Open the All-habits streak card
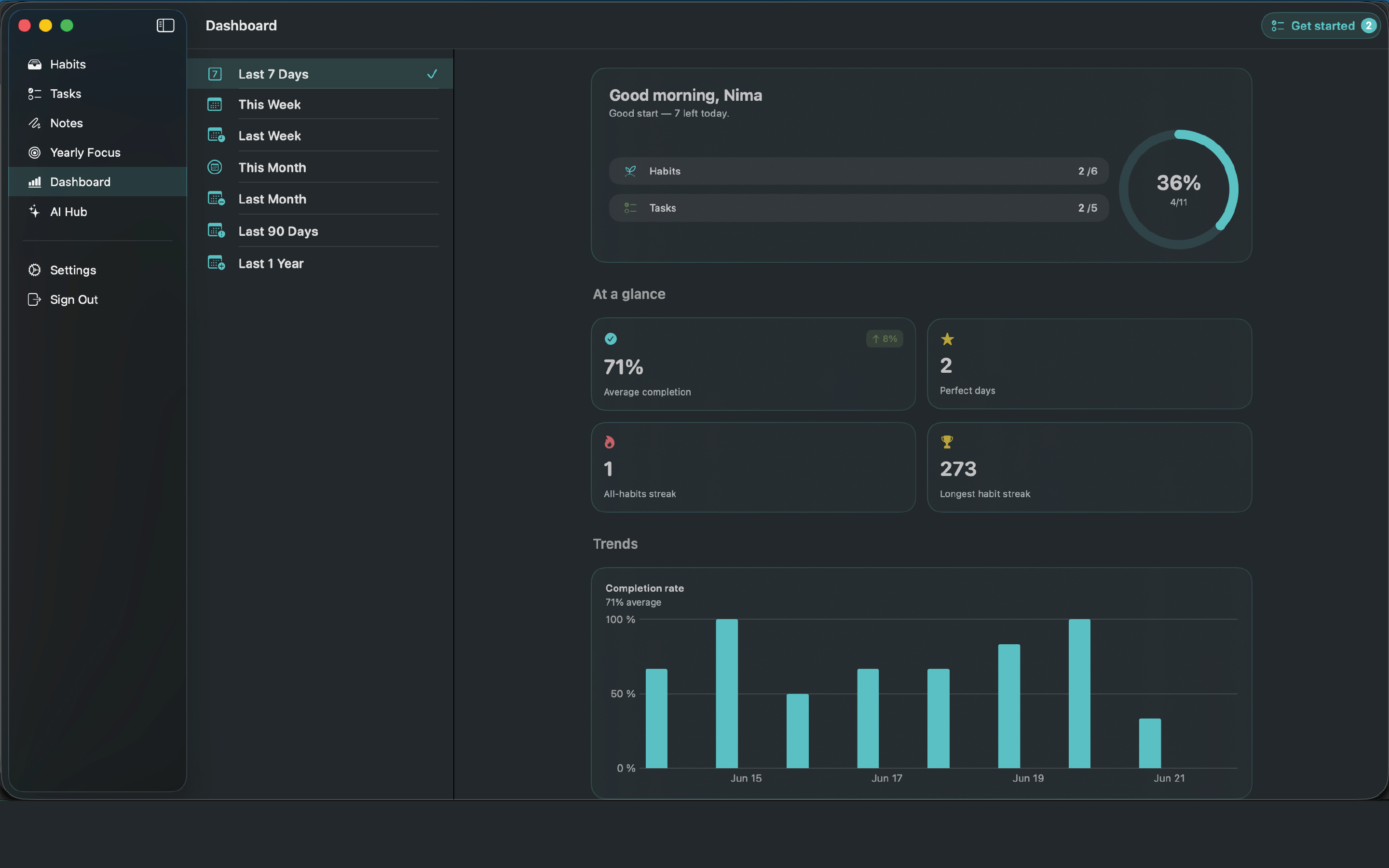This screenshot has width=1389, height=868. tap(753, 467)
